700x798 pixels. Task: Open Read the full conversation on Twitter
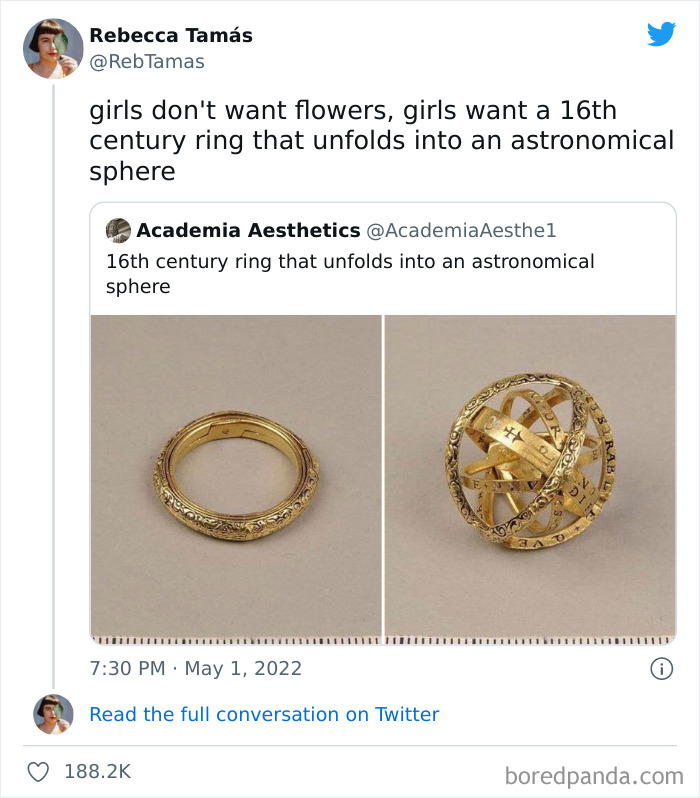tap(264, 714)
